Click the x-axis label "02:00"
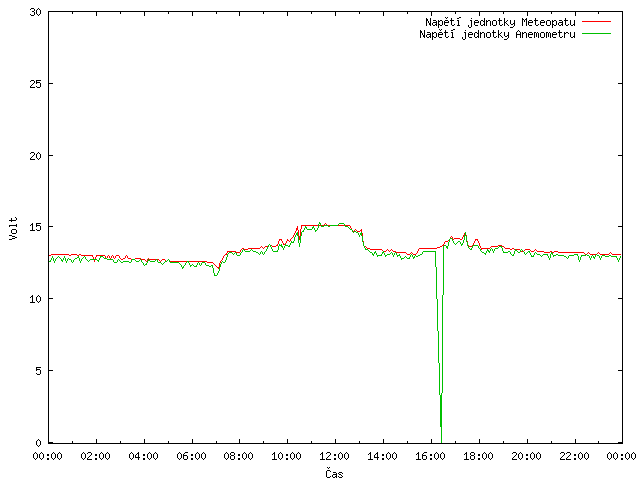Screen dimensions: 640x480 pos(96,456)
